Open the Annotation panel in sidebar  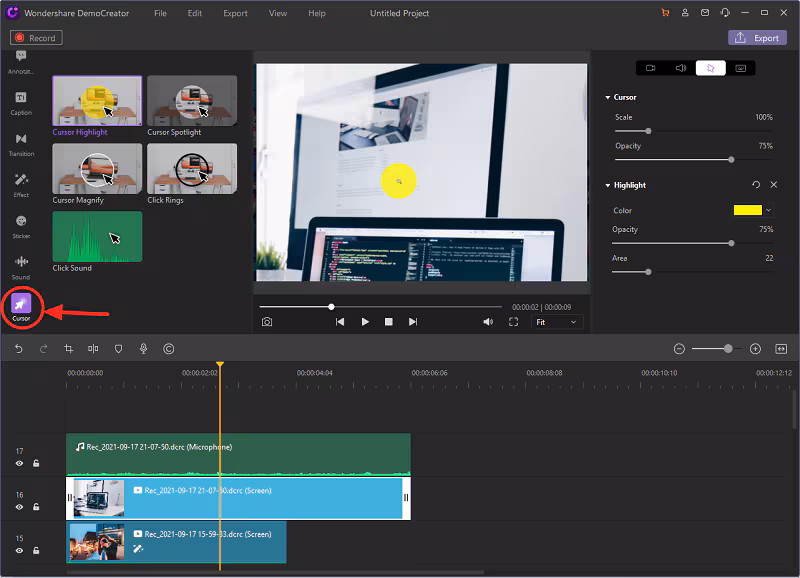point(21,62)
